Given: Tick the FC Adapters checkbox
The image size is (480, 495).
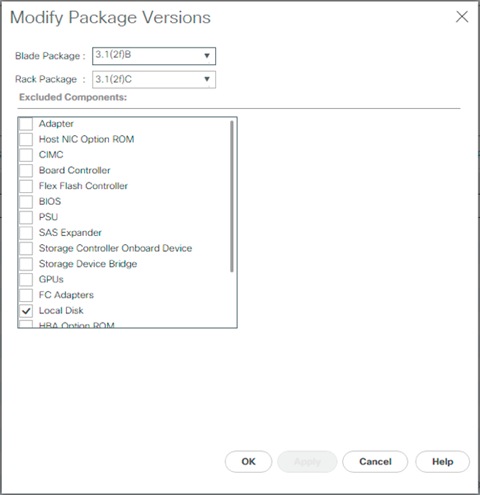Looking at the screenshot, I should [x=26, y=295].
